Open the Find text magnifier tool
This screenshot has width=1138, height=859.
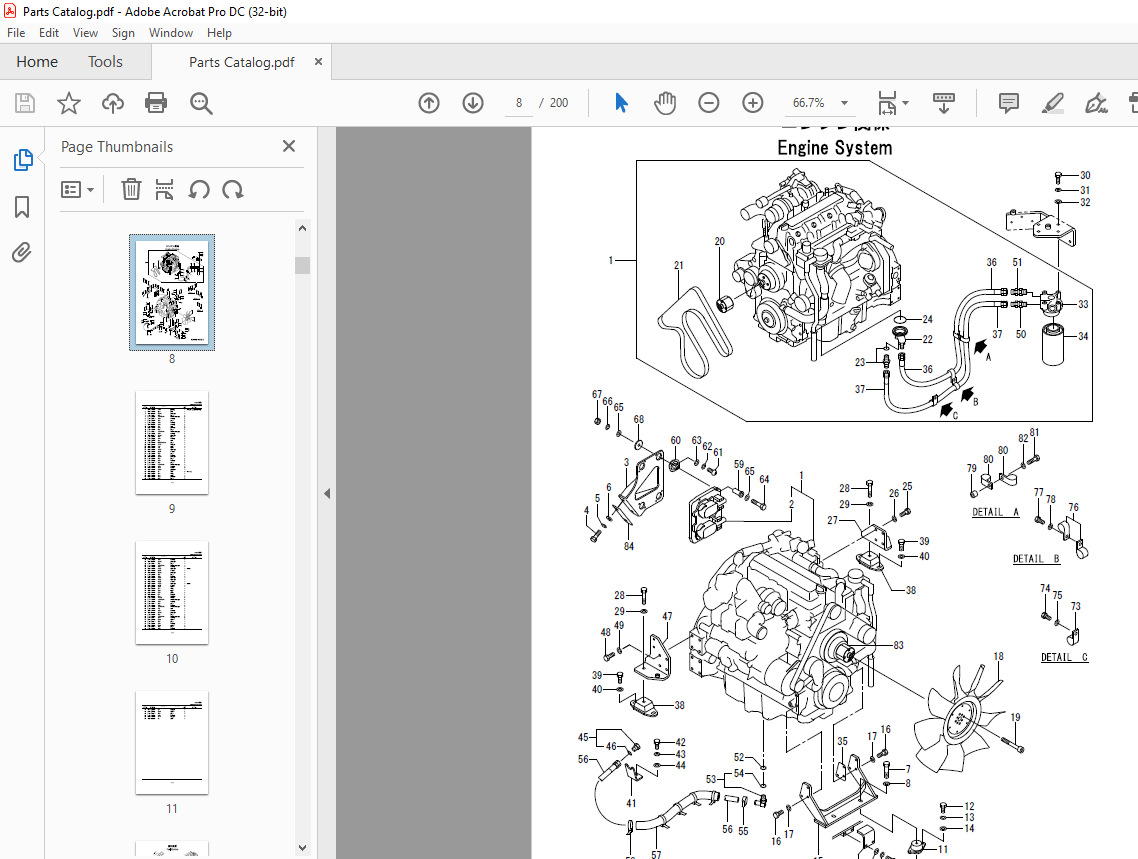coord(201,103)
